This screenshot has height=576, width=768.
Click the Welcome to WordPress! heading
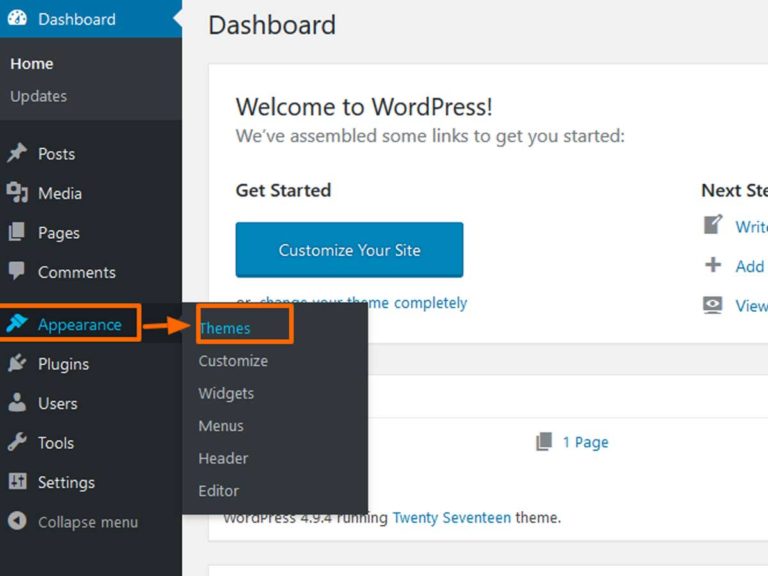click(x=364, y=107)
